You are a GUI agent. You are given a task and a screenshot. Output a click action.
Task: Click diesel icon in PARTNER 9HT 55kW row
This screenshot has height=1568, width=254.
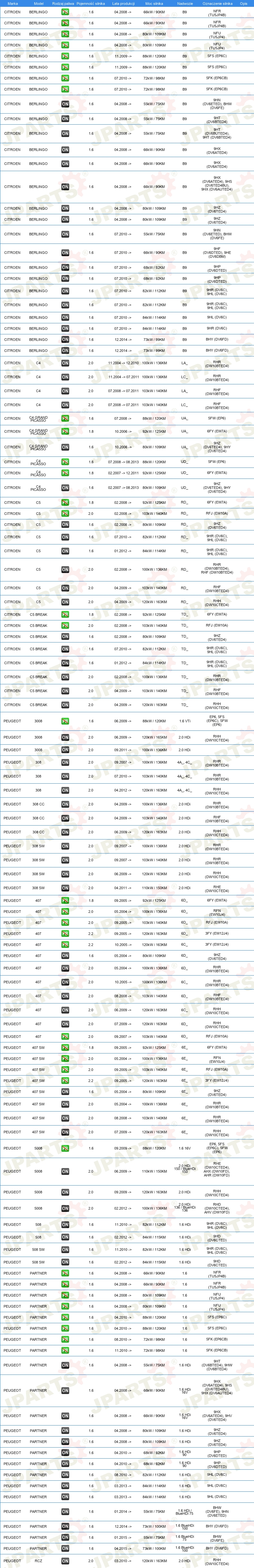coord(65,1365)
